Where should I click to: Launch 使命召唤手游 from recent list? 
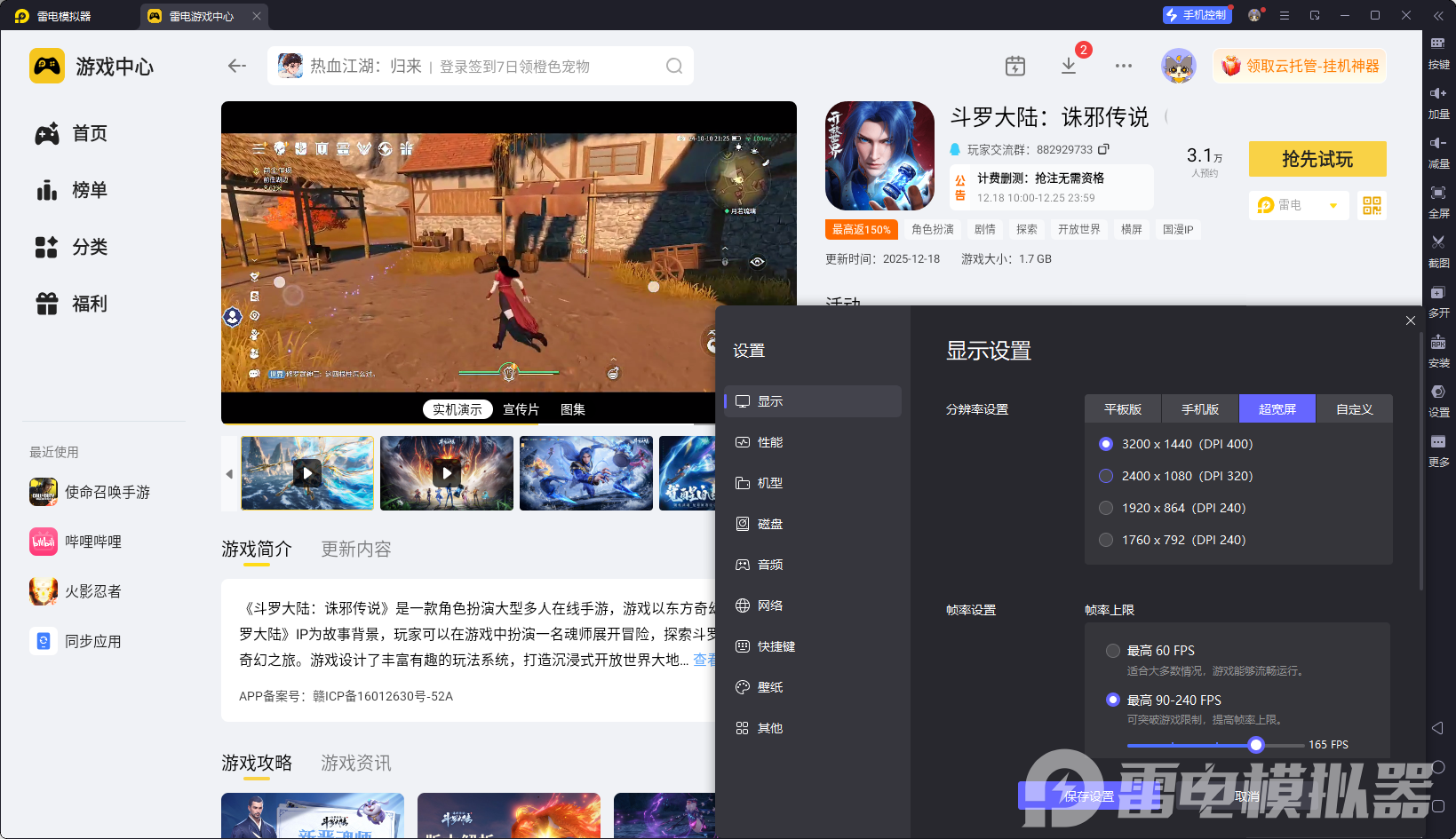[90, 492]
